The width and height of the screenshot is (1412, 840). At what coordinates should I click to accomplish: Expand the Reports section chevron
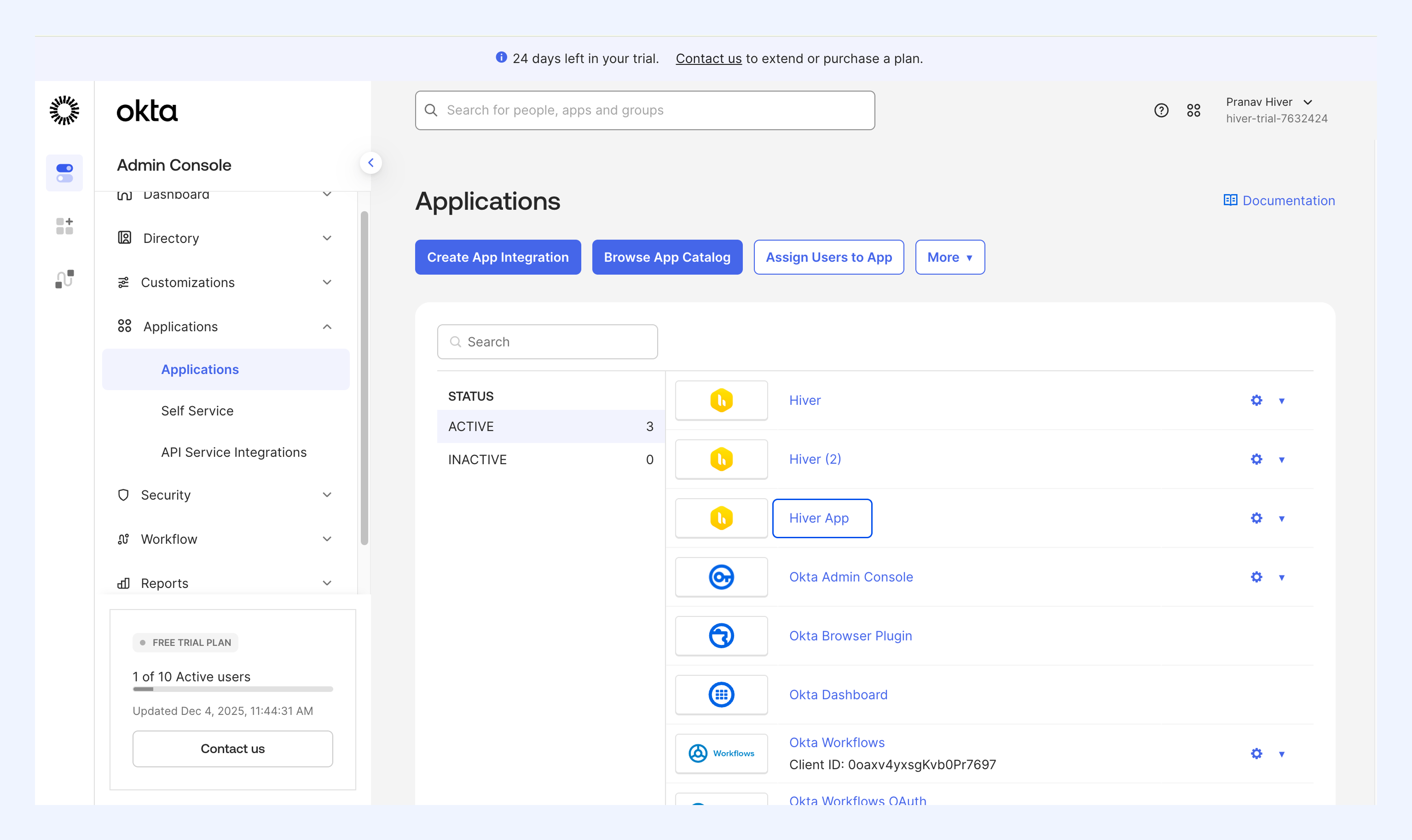coord(327,583)
